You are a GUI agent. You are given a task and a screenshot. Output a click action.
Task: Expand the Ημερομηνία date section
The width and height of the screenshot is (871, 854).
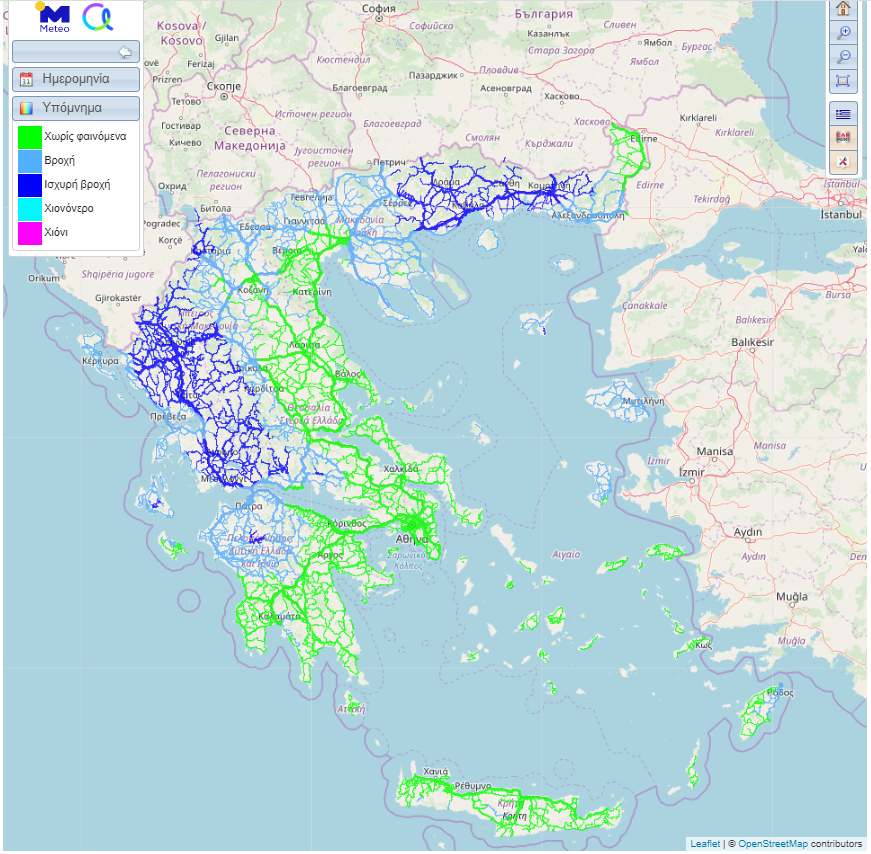click(x=76, y=79)
